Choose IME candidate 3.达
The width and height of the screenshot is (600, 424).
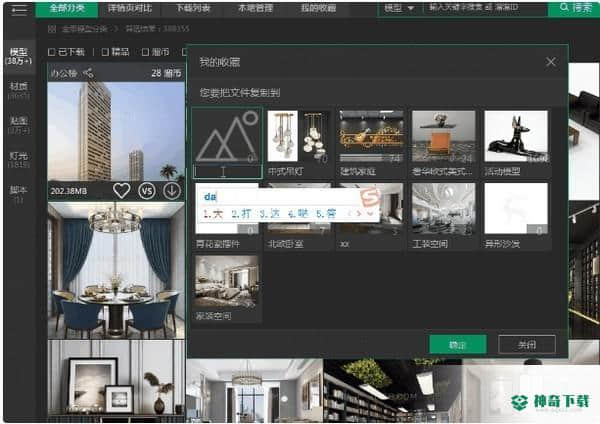(270, 214)
